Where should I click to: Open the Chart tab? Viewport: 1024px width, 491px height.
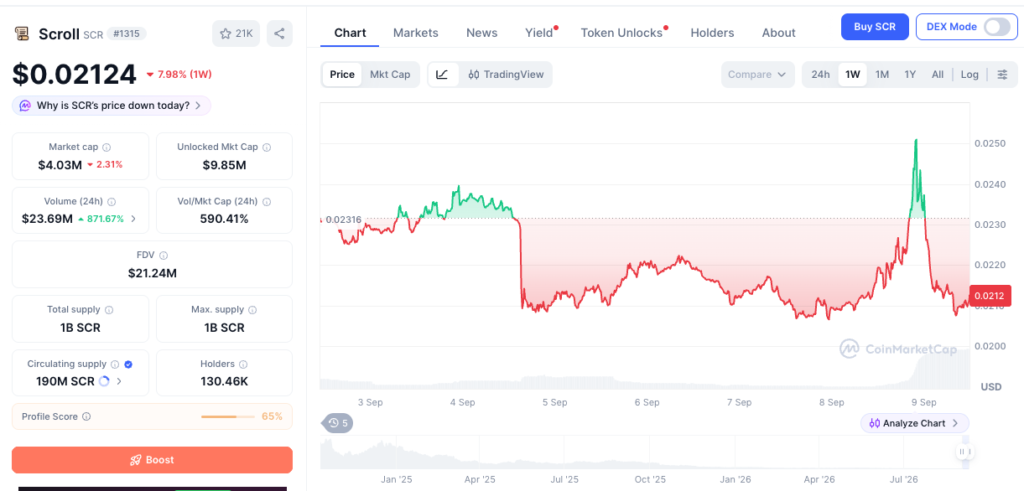[350, 33]
